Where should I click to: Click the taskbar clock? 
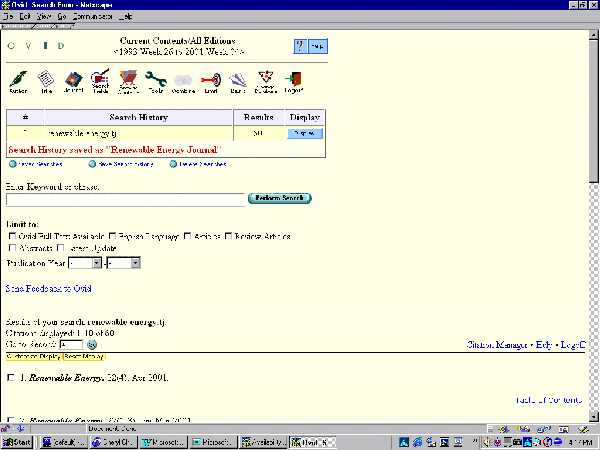click(581, 443)
